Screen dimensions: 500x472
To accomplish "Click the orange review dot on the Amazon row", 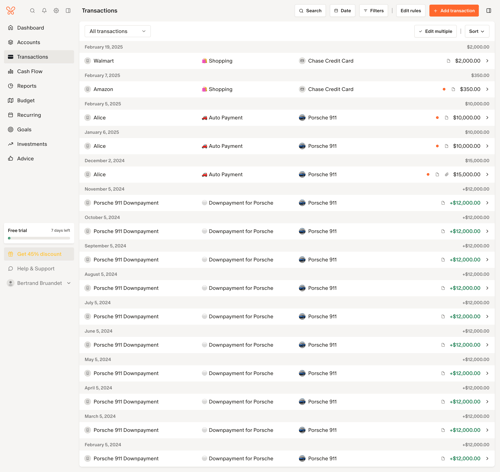I will click(x=444, y=89).
